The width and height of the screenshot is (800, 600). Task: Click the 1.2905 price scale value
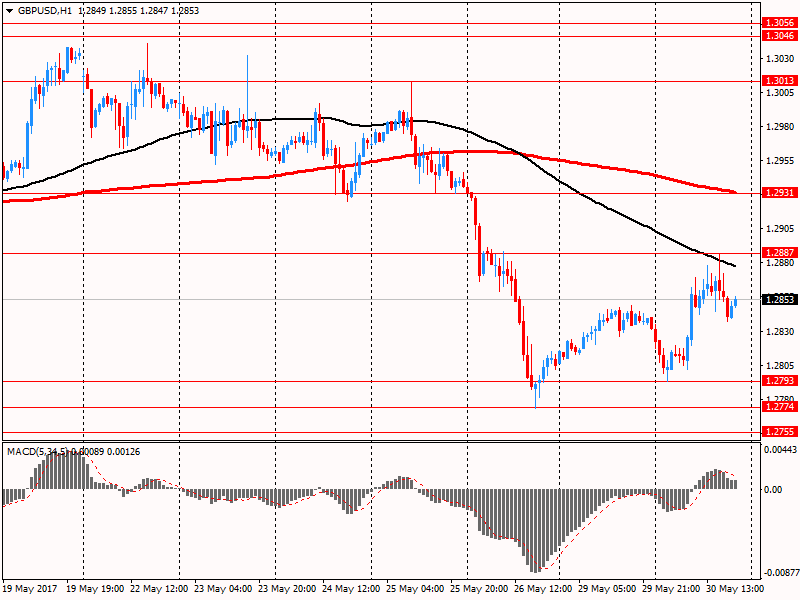[x=781, y=229]
